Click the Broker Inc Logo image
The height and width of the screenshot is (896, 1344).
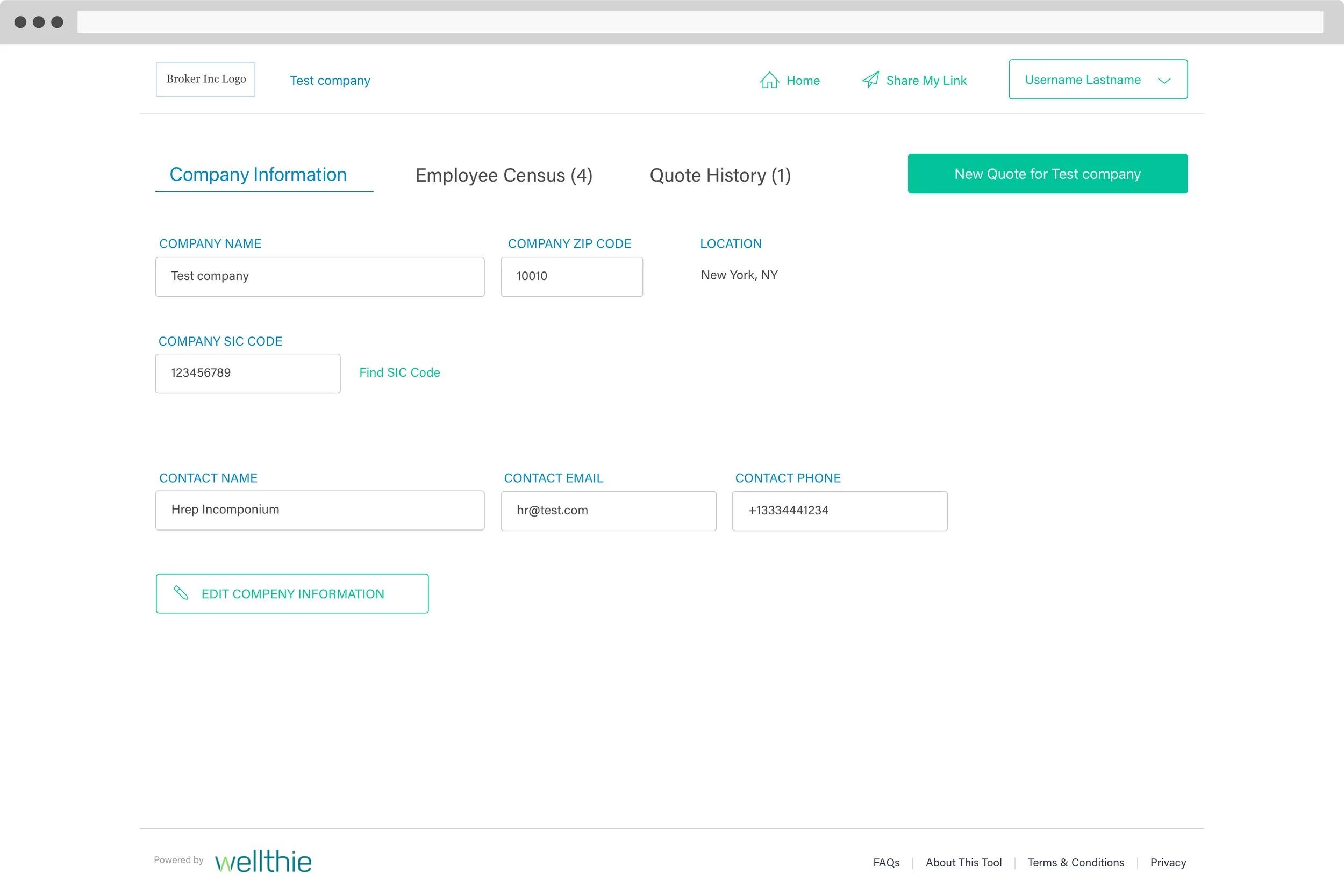point(206,80)
